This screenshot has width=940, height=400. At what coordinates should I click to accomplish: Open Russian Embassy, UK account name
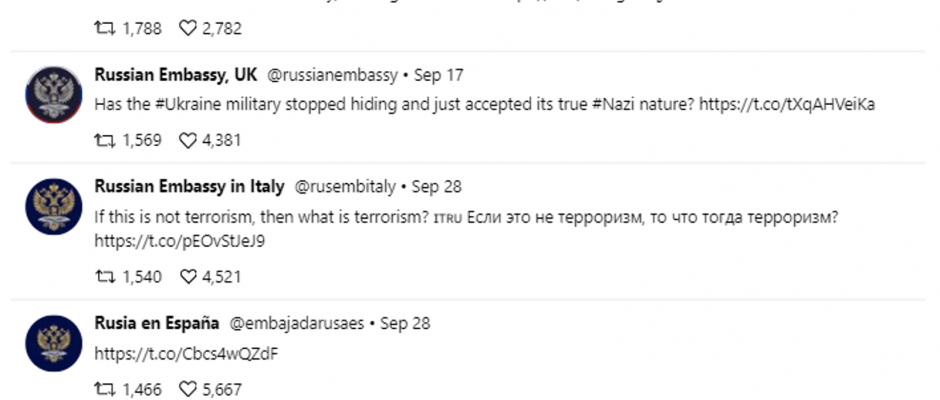click(176, 75)
